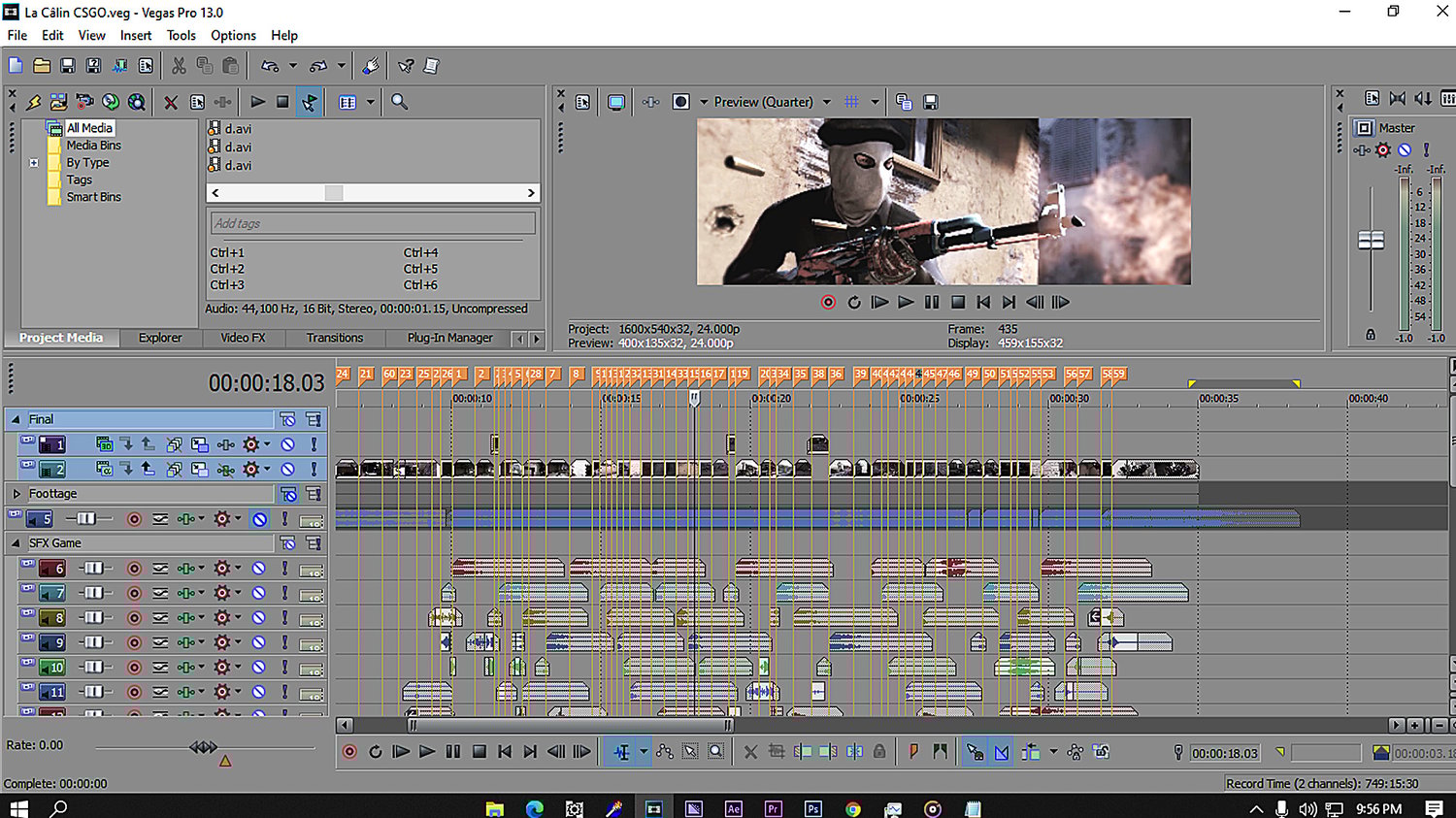The image size is (1456, 818).
Task: Open the Normal edit tool dropdown arrow
Action: point(643,752)
